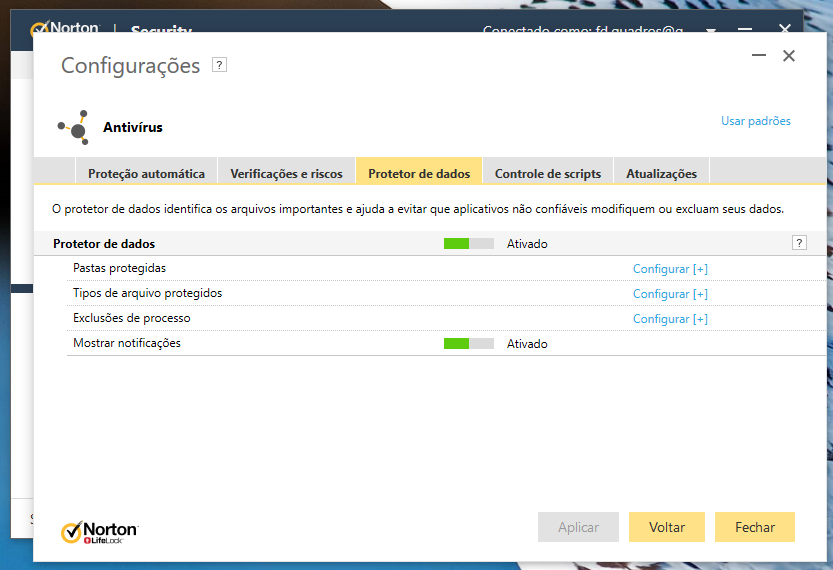833x570 pixels.
Task: Select the Protetor de dados tab
Action: click(x=419, y=171)
